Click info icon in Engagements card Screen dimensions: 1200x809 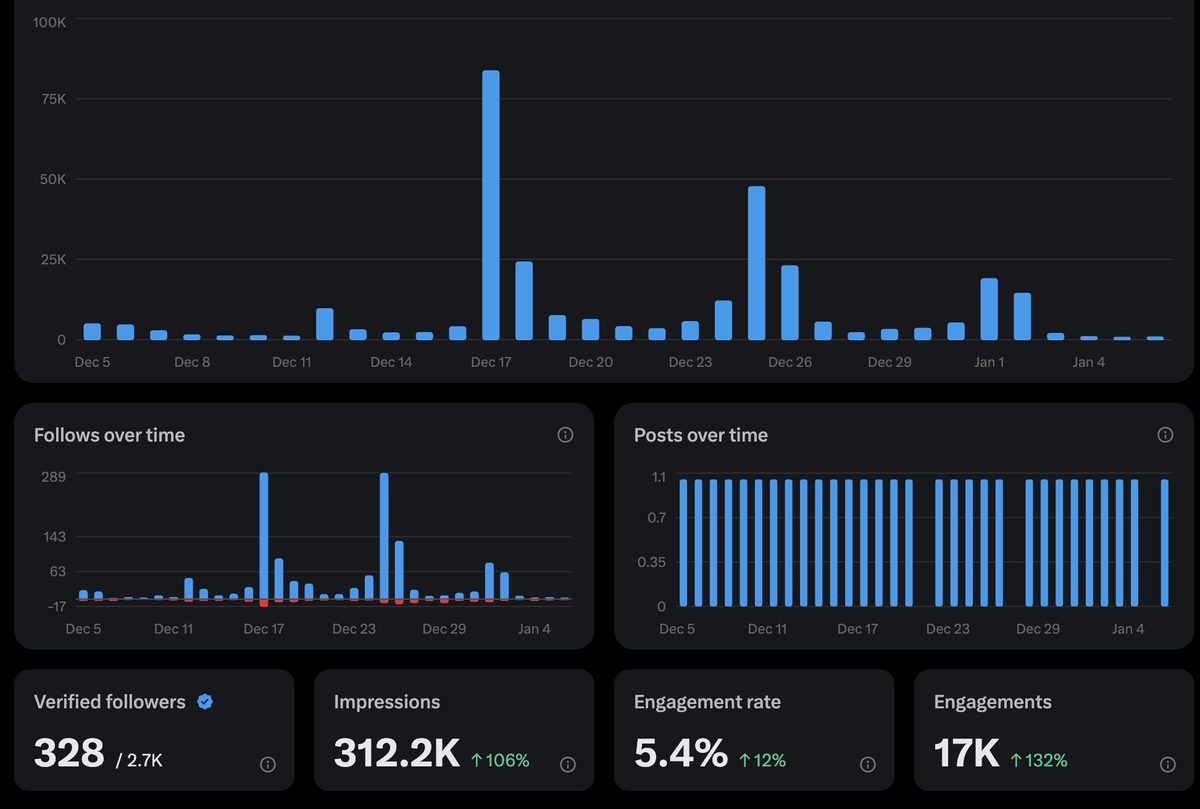click(x=1168, y=764)
